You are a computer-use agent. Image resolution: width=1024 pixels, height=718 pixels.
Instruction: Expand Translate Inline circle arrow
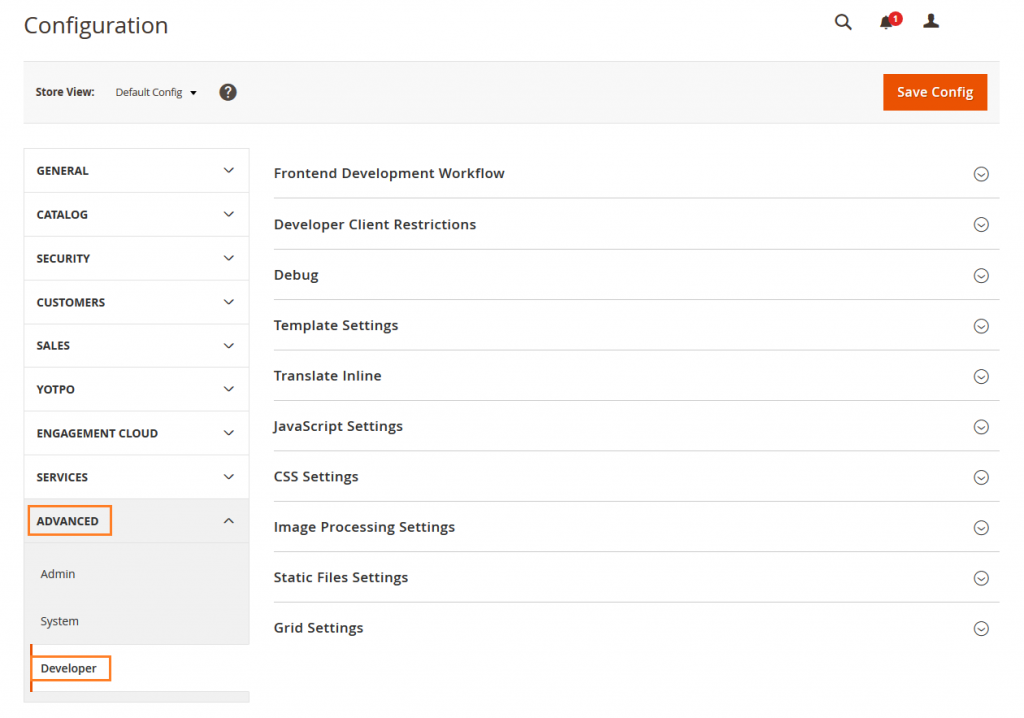coord(981,376)
